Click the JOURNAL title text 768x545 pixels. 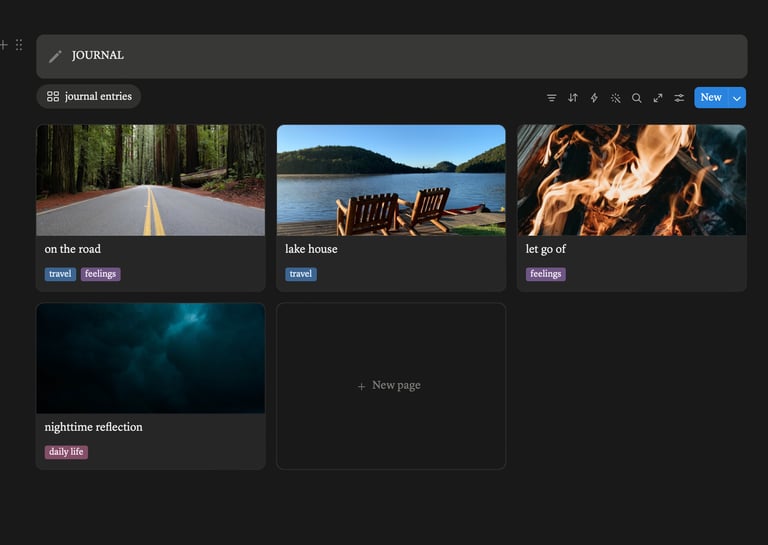[97, 55]
